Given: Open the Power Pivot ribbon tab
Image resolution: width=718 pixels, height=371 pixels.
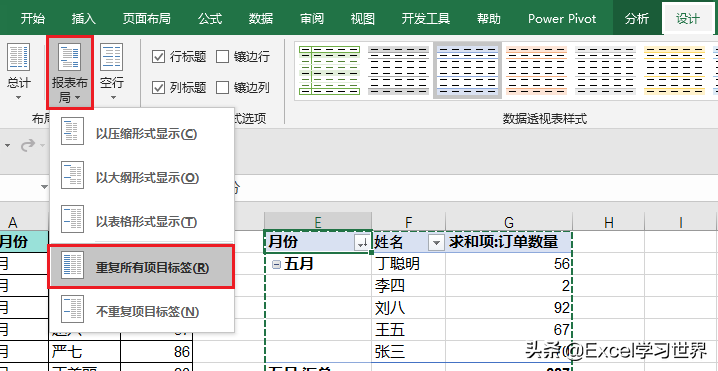Looking at the screenshot, I should pos(562,18).
